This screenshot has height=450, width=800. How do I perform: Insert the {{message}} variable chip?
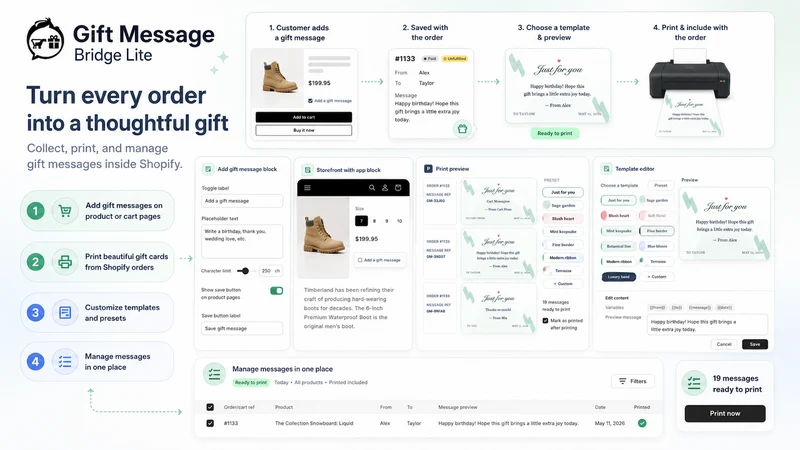coord(699,308)
